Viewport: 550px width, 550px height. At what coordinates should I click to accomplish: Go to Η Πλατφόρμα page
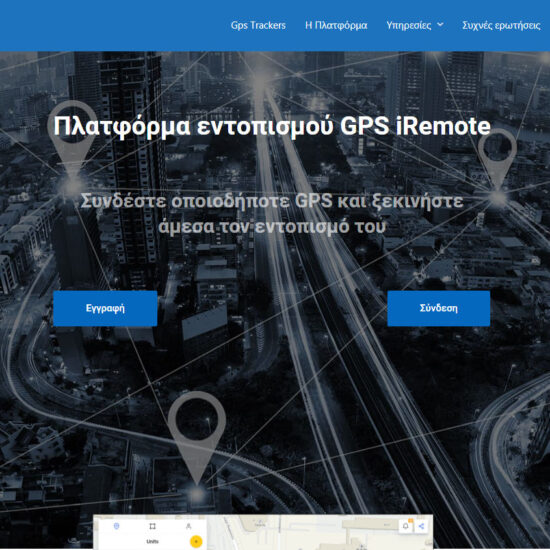click(x=336, y=26)
